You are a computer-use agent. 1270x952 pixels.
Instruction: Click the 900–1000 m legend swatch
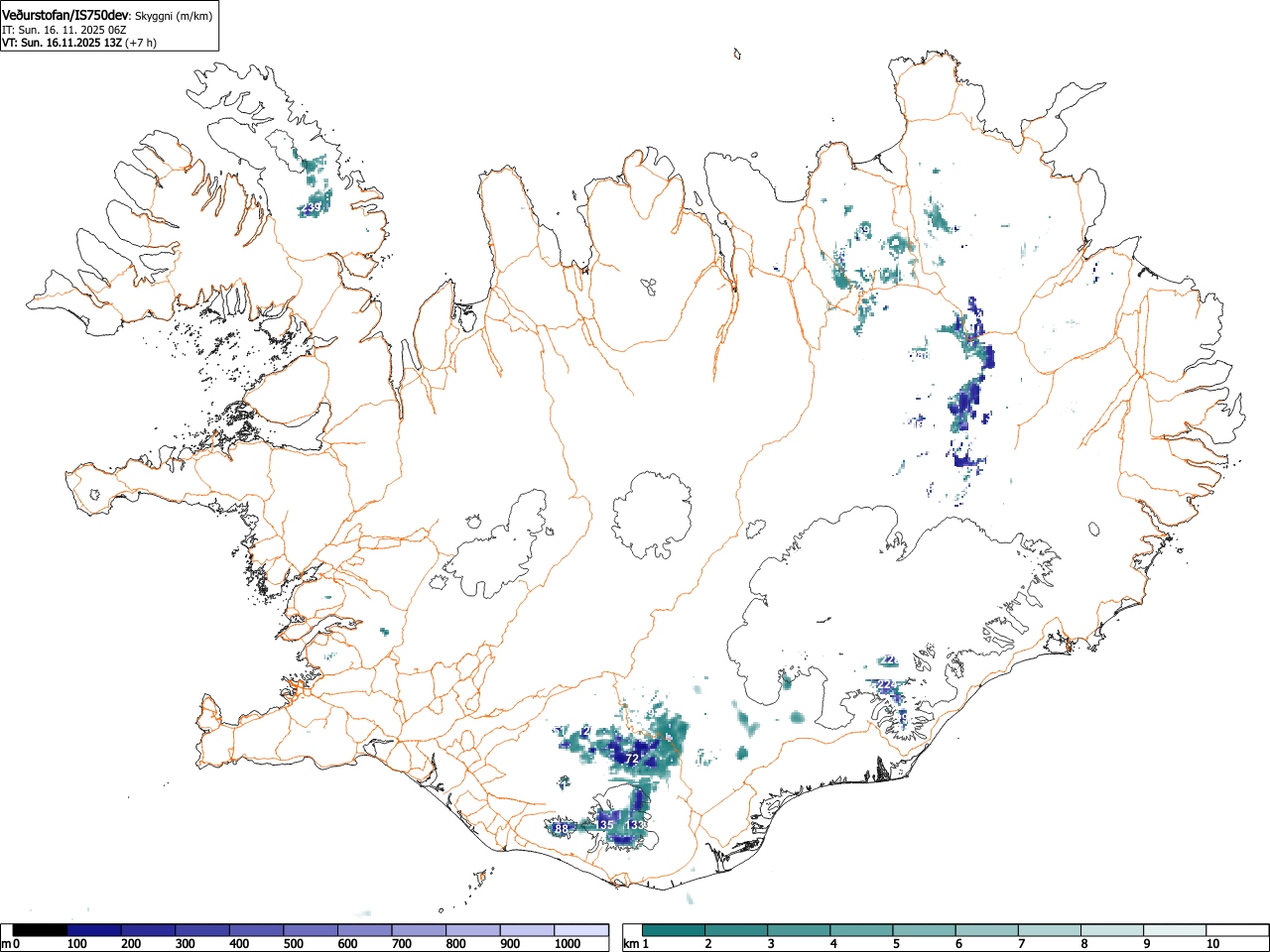pos(527,930)
